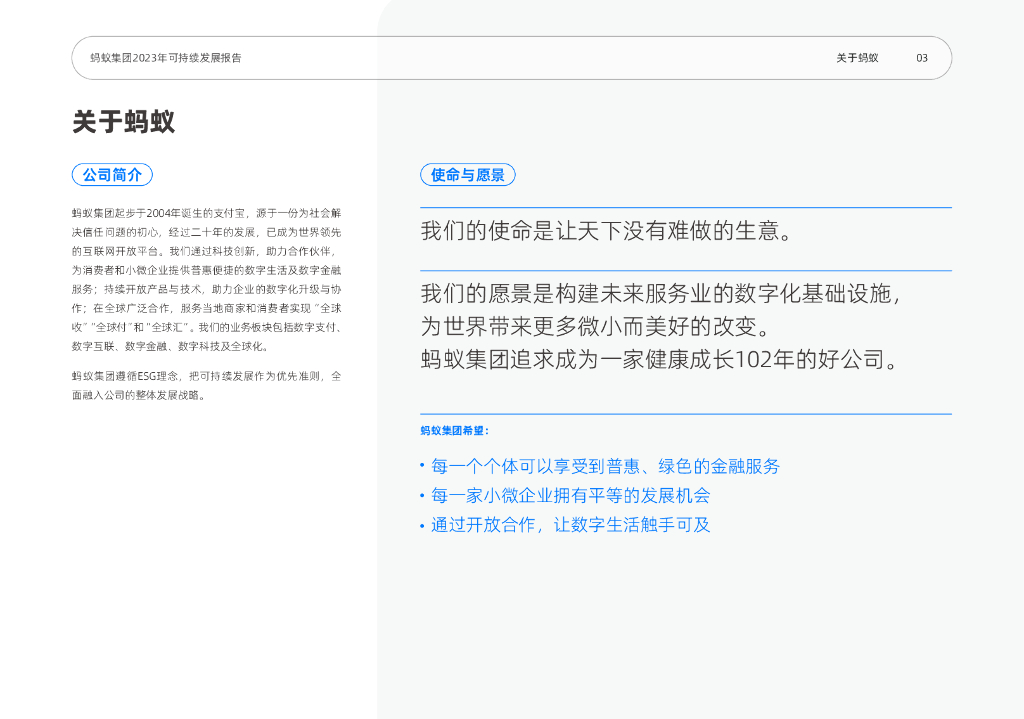Click the line 我们的愿景是构建未来服务业的数字化基础设施
The width and height of the screenshot is (1024, 719).
pyautogui.click(x=662, y=294)
